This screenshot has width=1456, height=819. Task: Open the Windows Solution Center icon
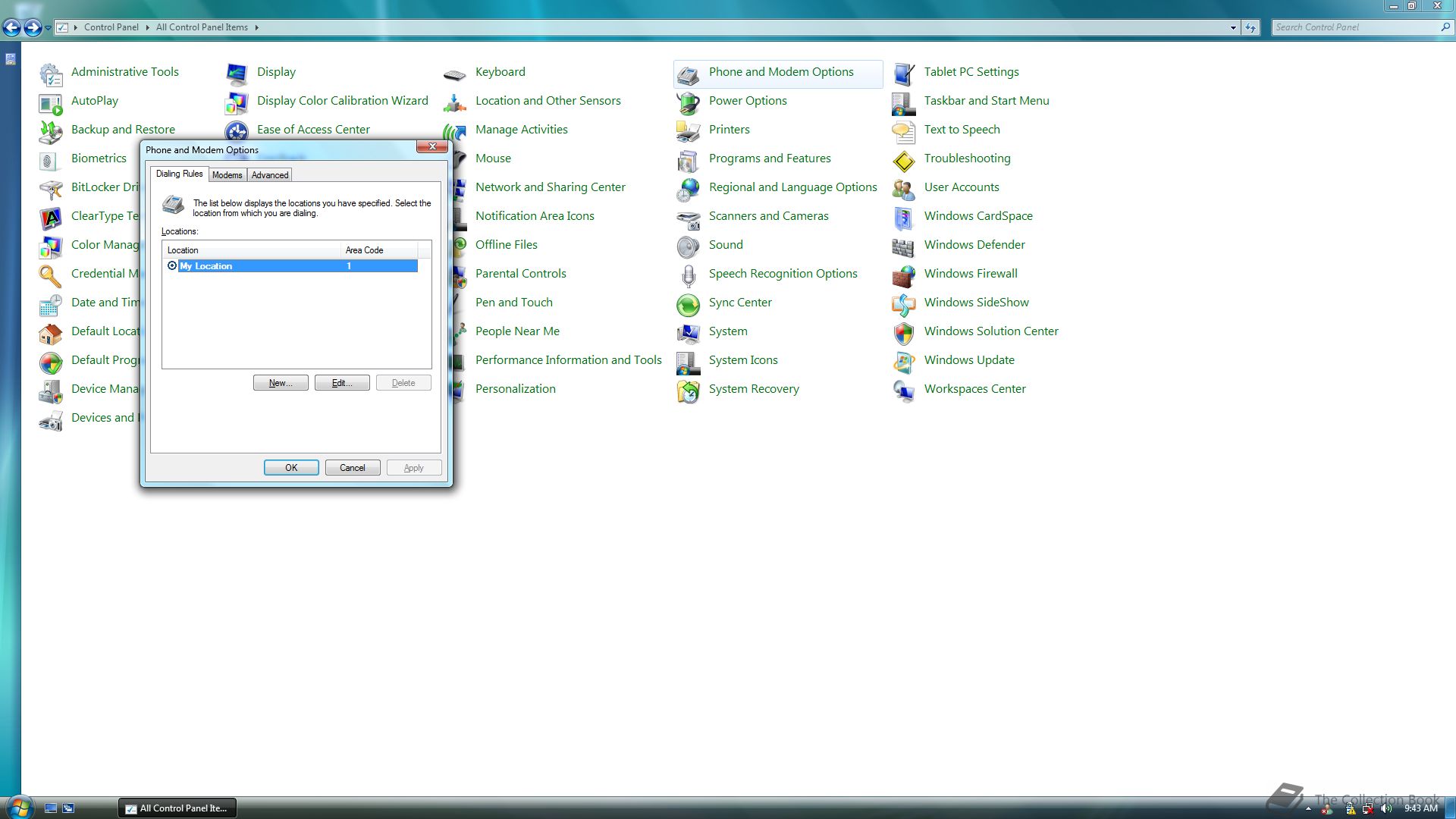pyautogui.click(x=904, y=333)
